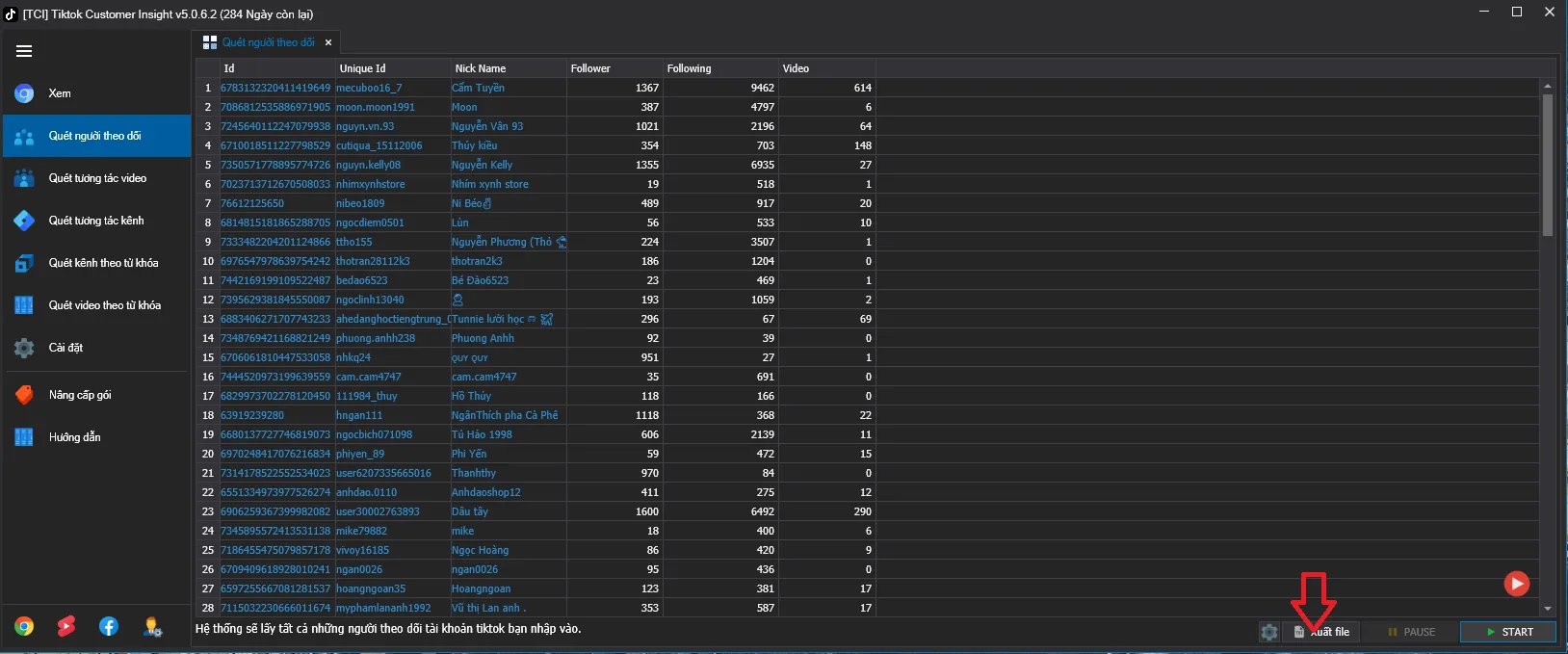
Task: Go to Quét kênh theo từ khóa
Action: click(96, 263)
